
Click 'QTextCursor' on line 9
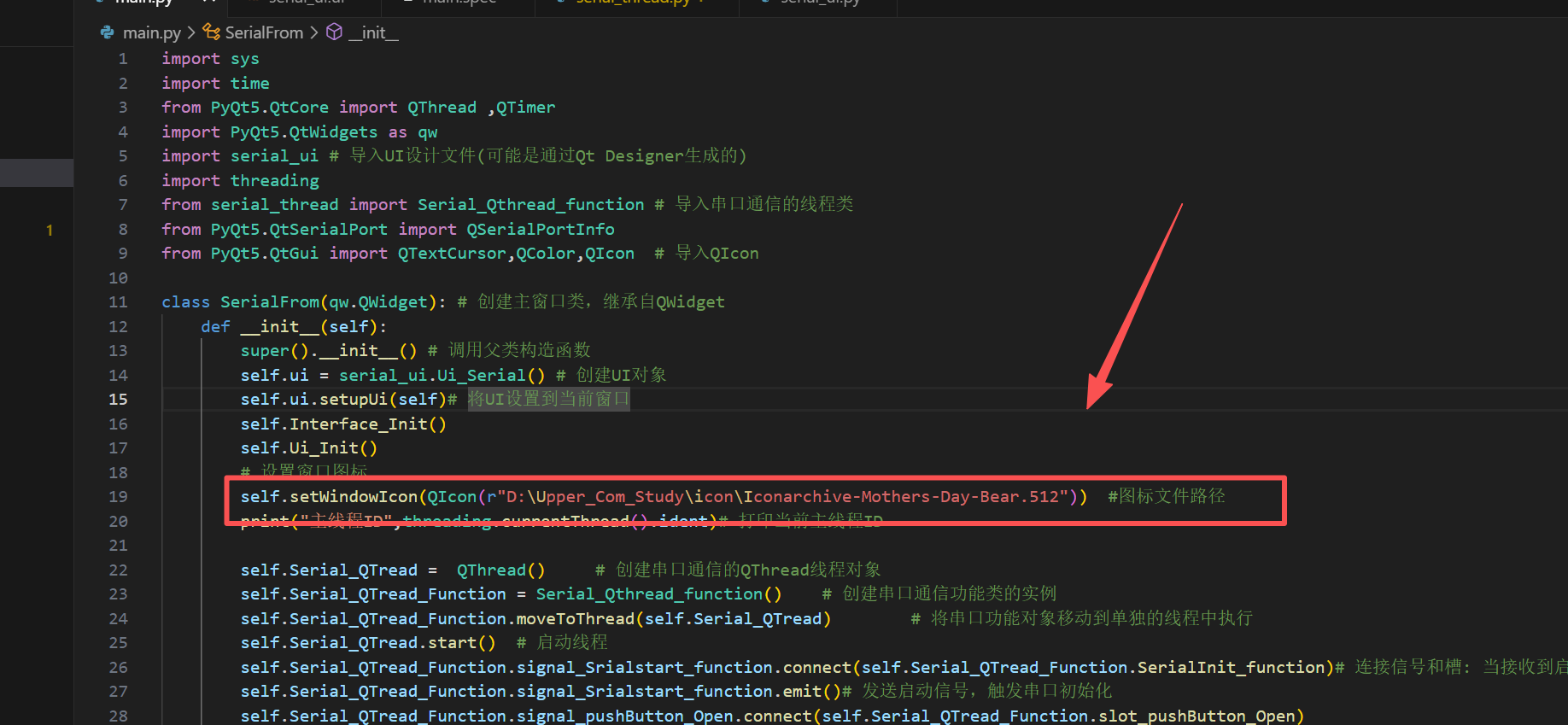pos(452,254)
